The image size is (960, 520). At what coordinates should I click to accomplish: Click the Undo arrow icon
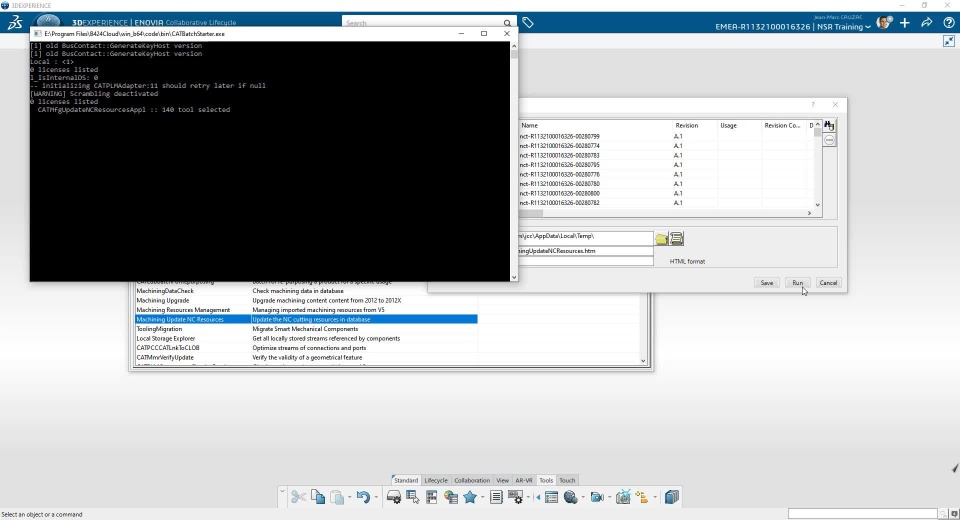[x=363, y=497]
